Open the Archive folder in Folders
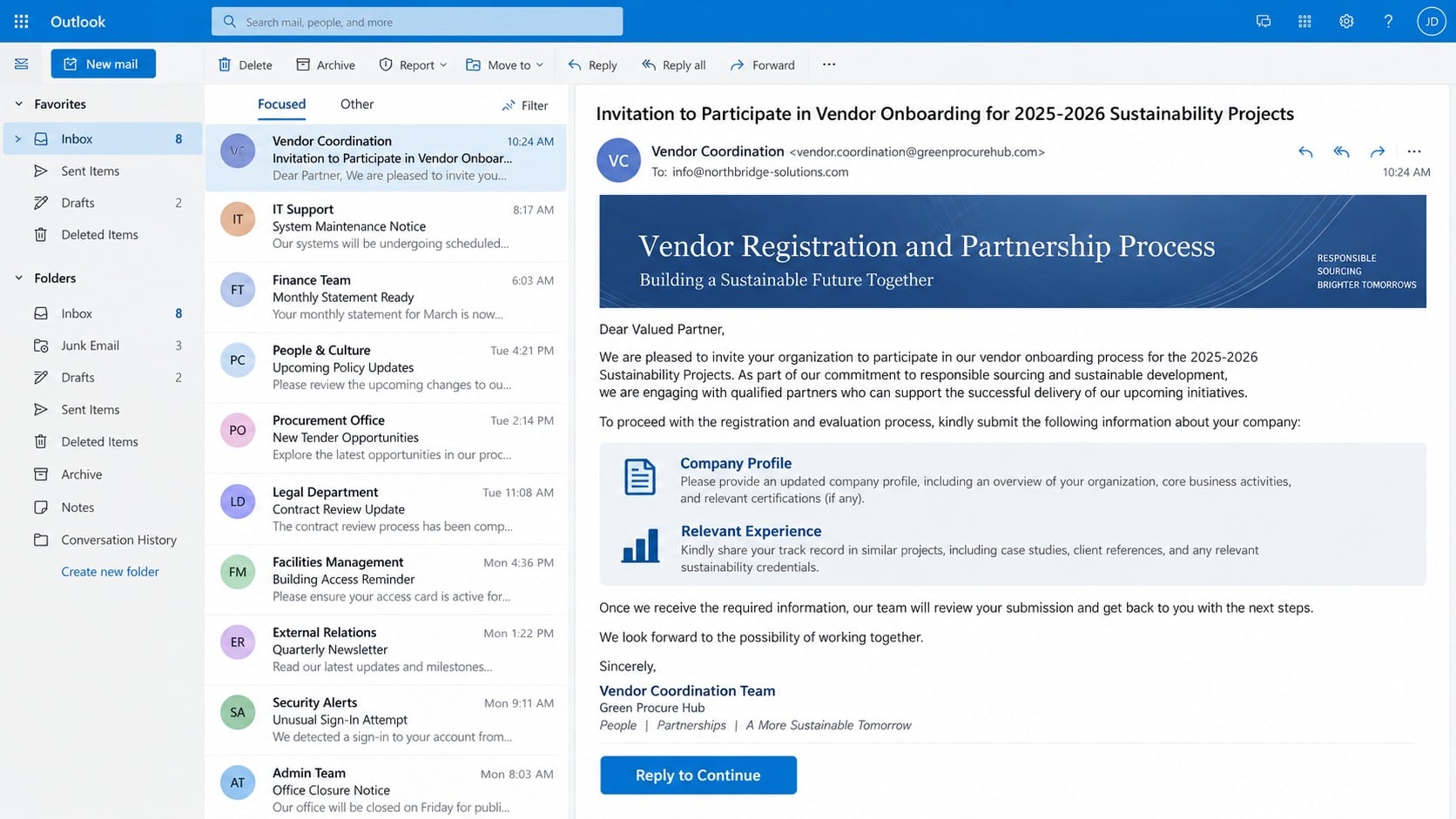This screenshot has width=1456, height=819. pos(103,474)
